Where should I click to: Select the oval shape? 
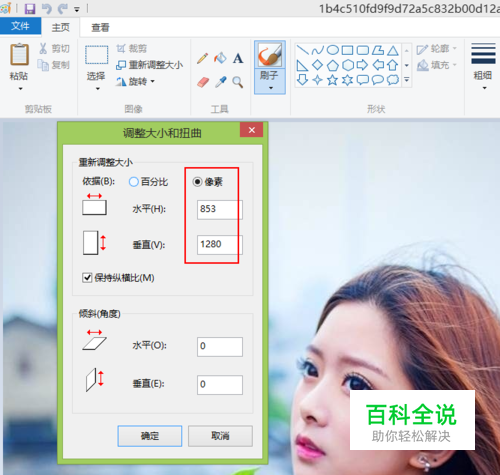[332, 50]
